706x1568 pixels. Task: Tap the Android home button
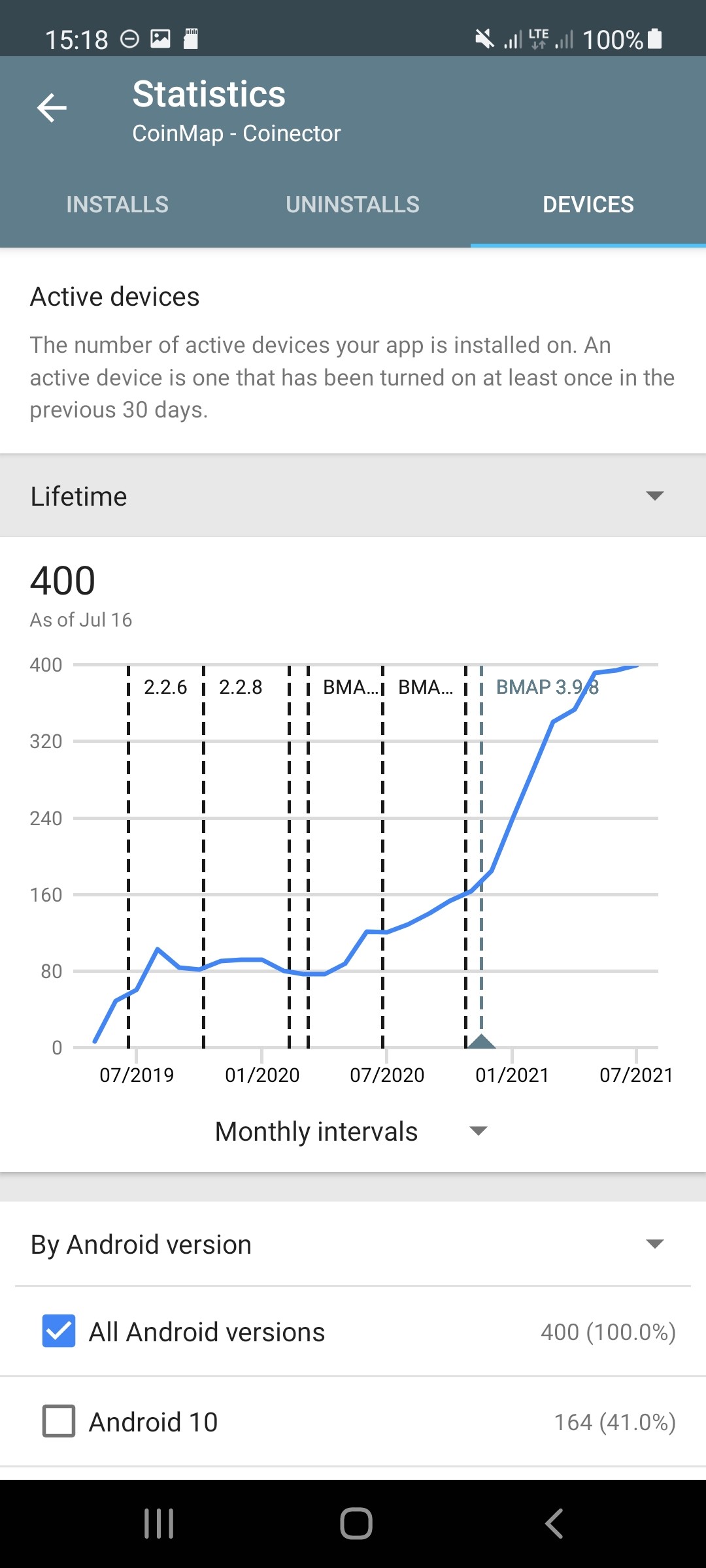click(356, 1524)
